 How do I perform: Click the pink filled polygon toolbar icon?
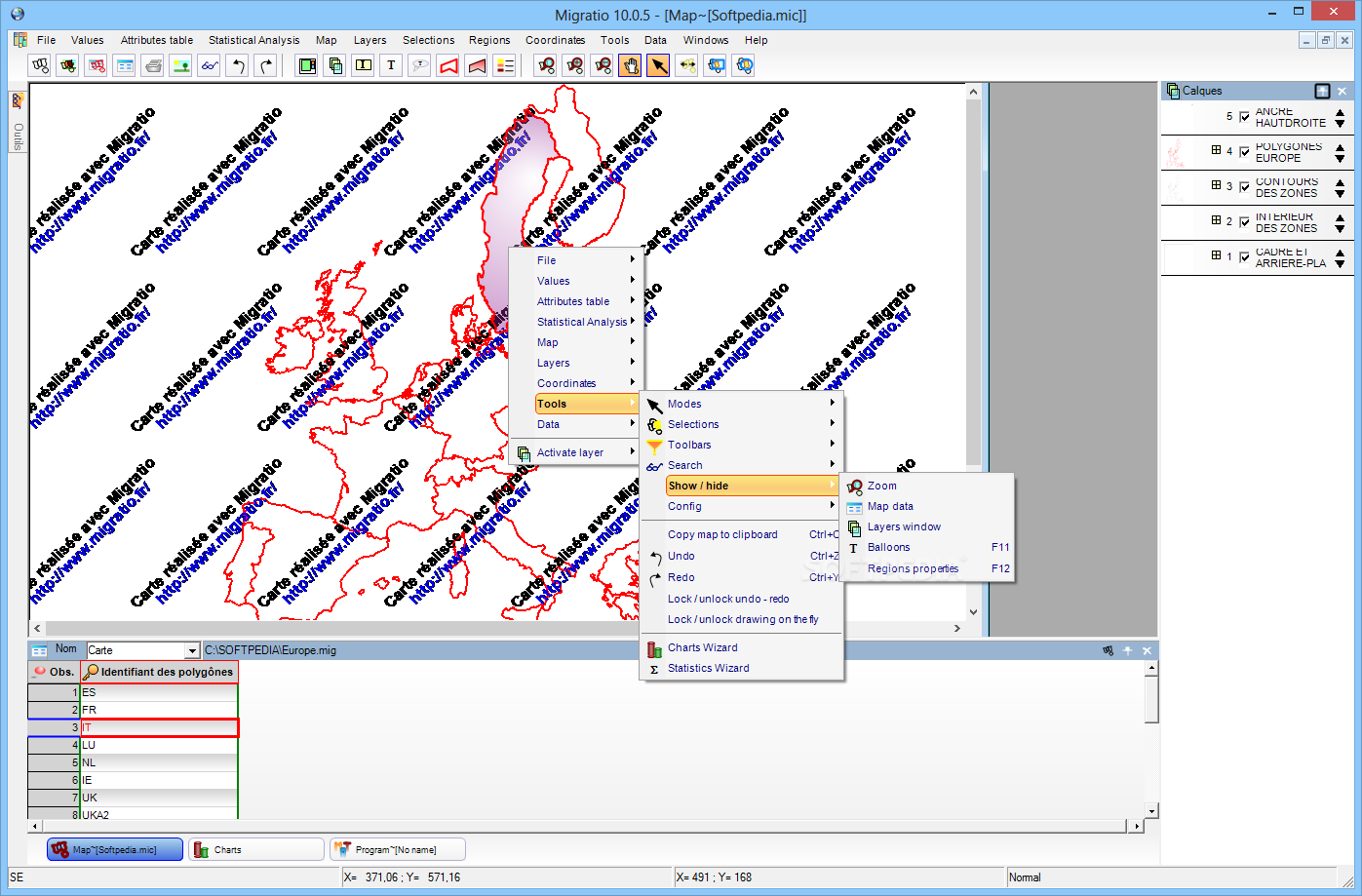[x=477, y=65]
